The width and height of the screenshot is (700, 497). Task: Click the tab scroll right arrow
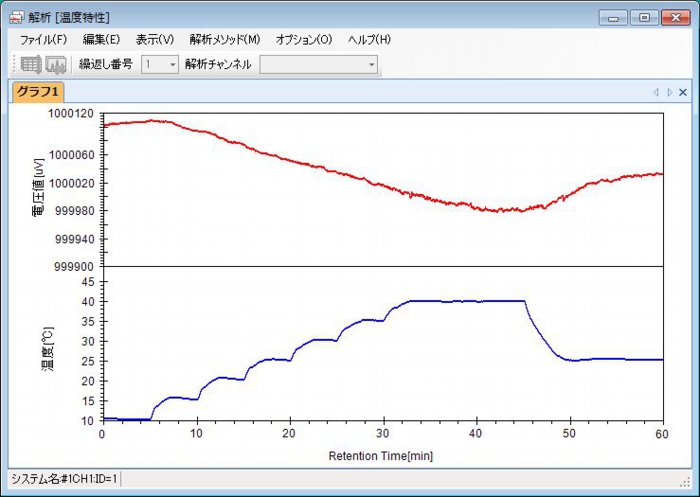(x=669, y=92)
